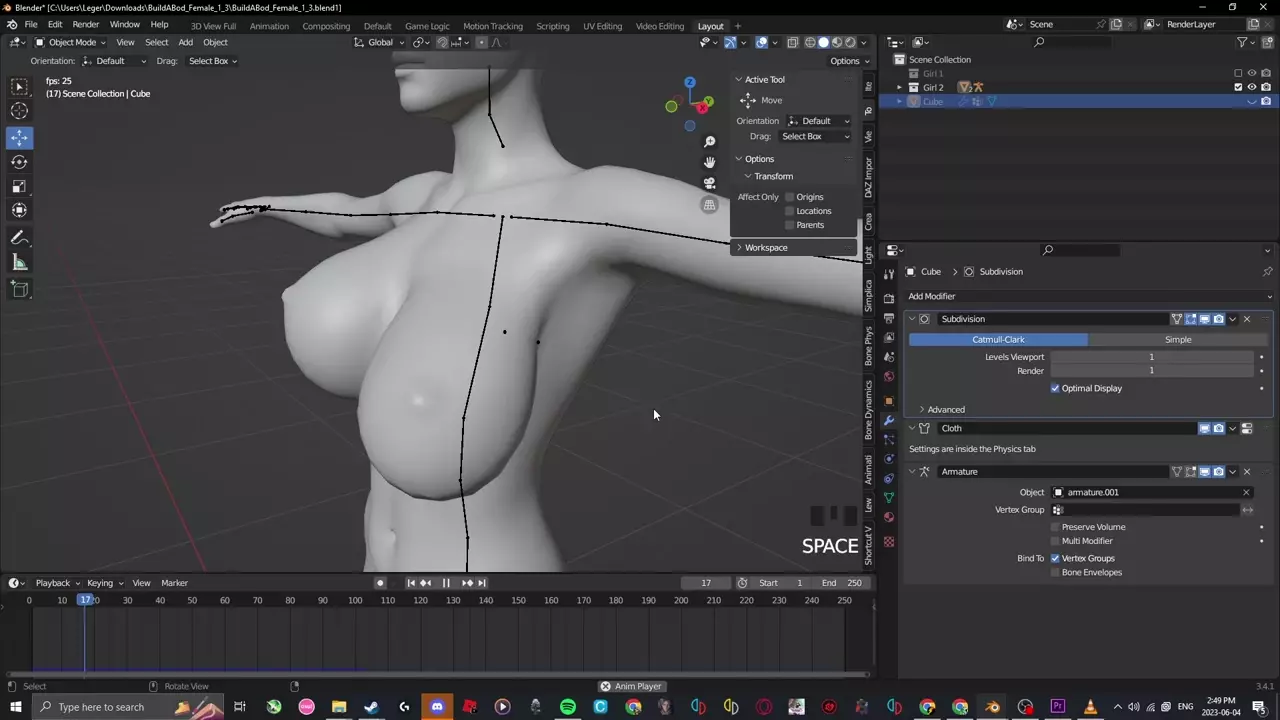This screenshot has height=720, width=1280.
Task: Hide Girl 2 in viewport via eye icon
Action: 1251,87
